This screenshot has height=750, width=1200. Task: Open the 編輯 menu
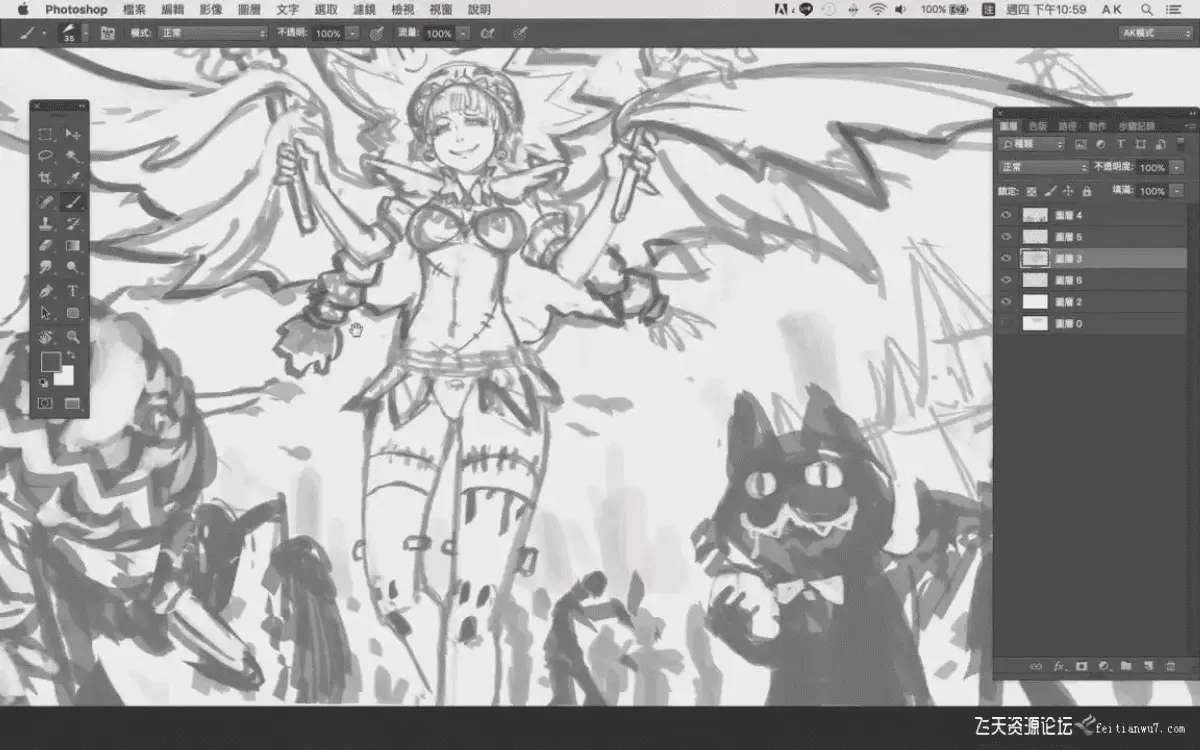(173, 9)
